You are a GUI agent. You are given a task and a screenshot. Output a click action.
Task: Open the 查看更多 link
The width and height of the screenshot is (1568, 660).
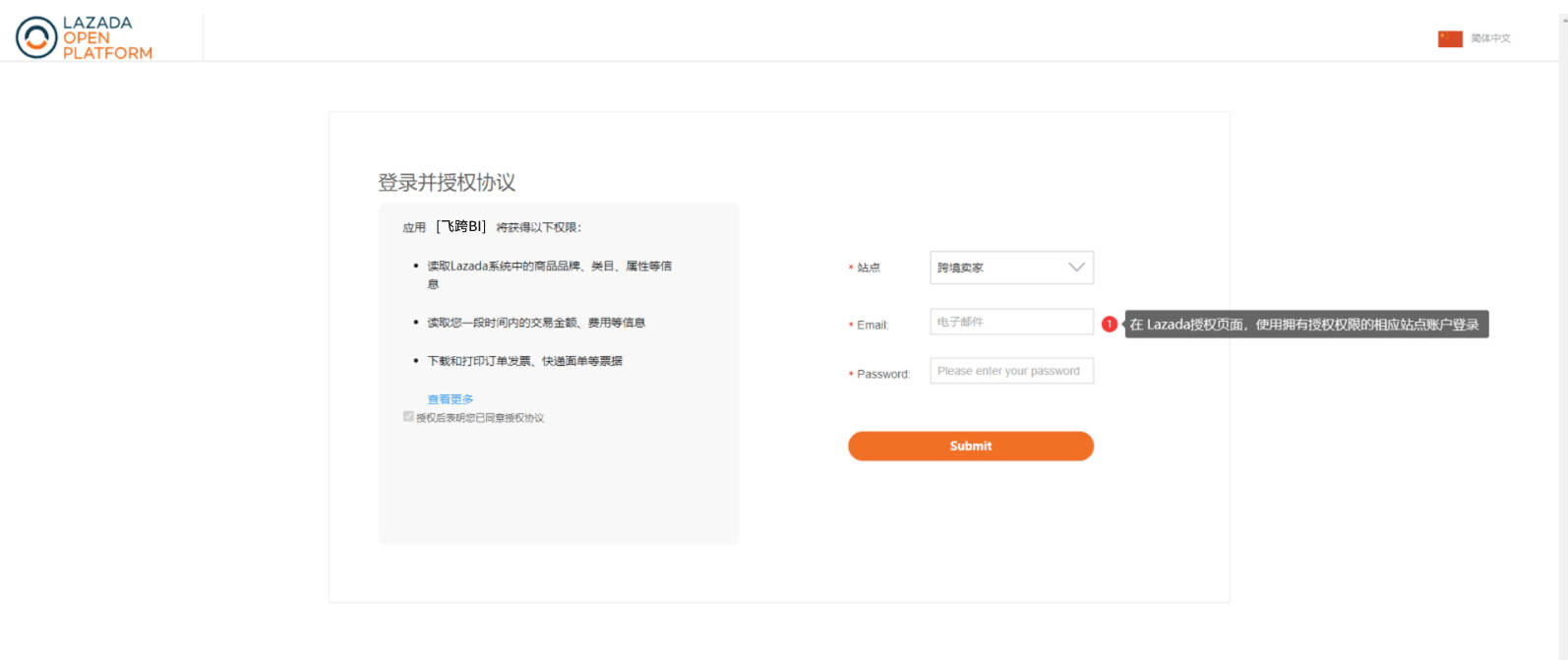pyautogui.click(x=451, y=399)
